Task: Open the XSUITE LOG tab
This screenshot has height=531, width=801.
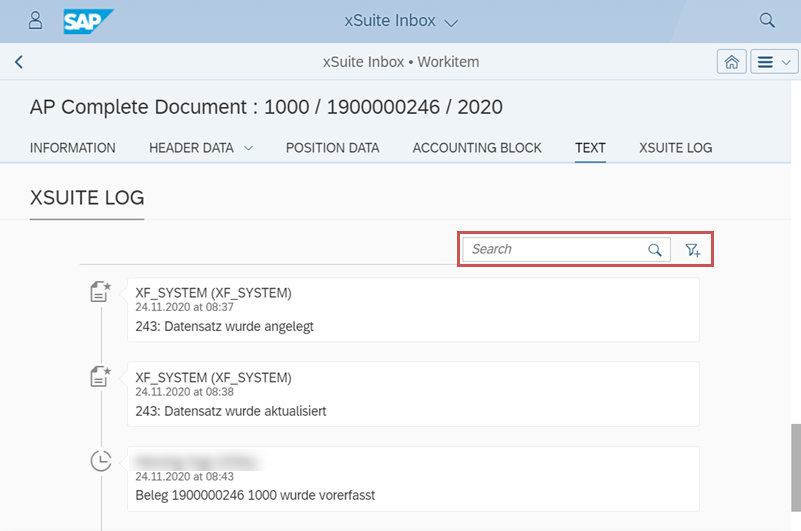Action: click(x=675, y=148)
